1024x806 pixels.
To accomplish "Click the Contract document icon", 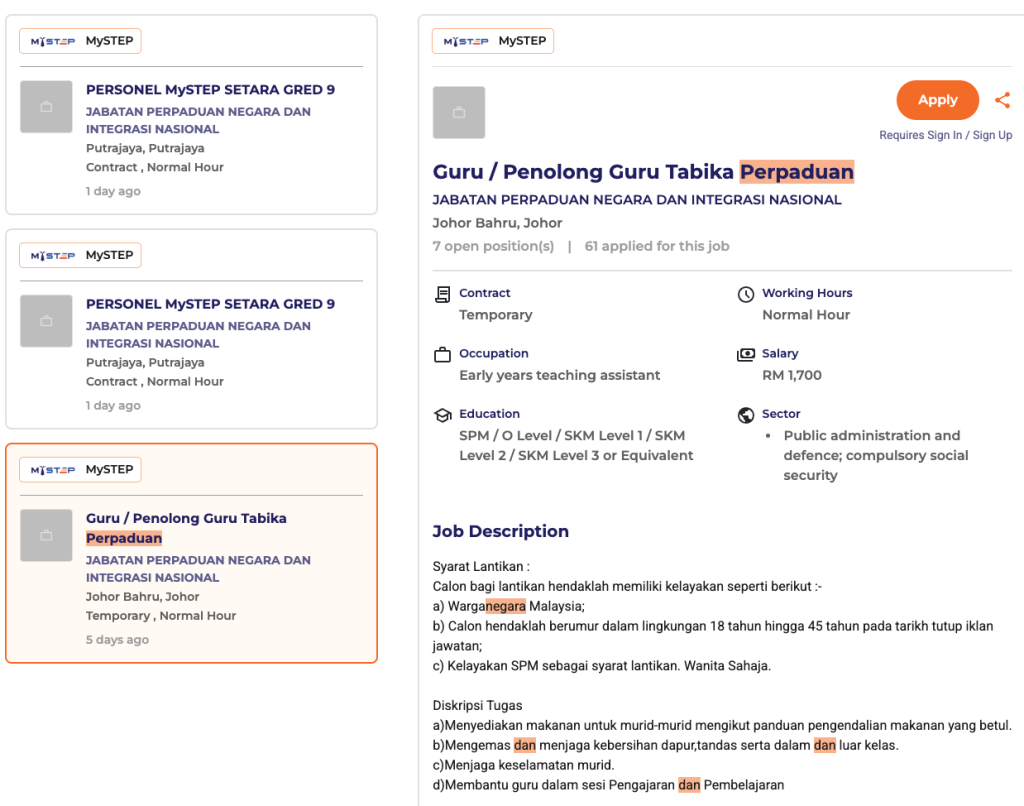I will (x=442, y=294).
